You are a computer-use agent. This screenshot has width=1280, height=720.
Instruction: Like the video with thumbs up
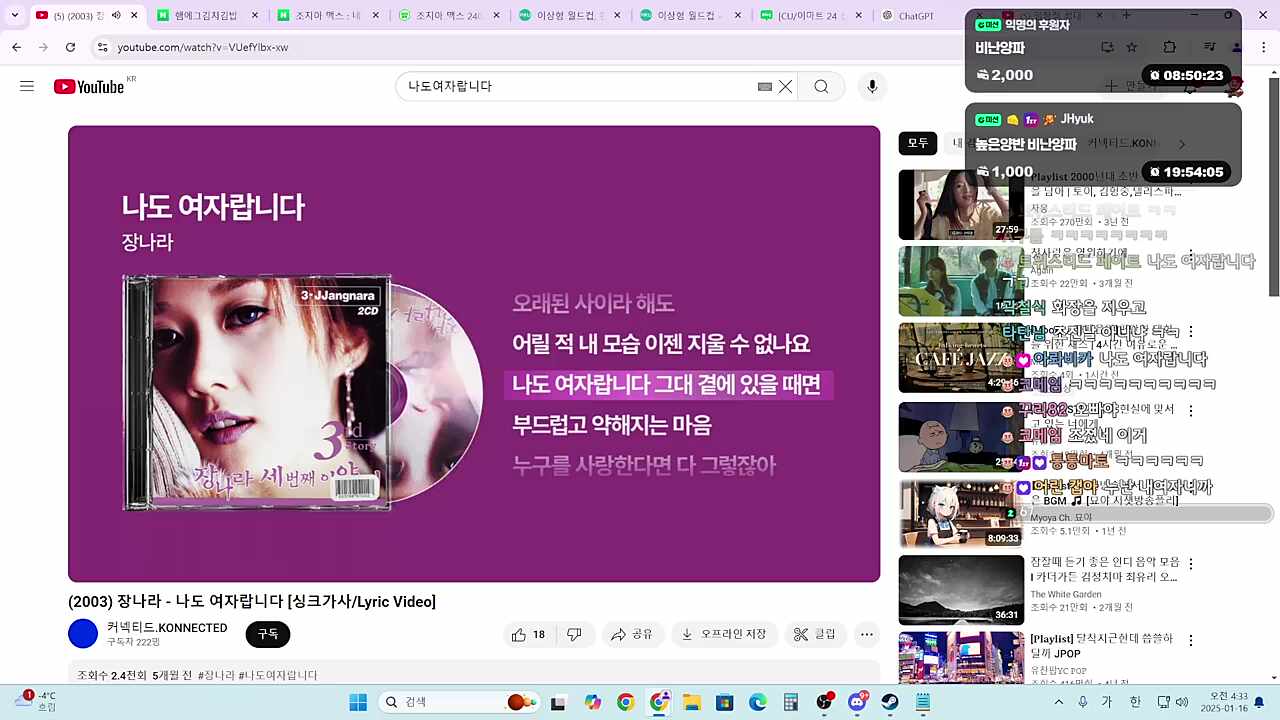pos(529,634)
